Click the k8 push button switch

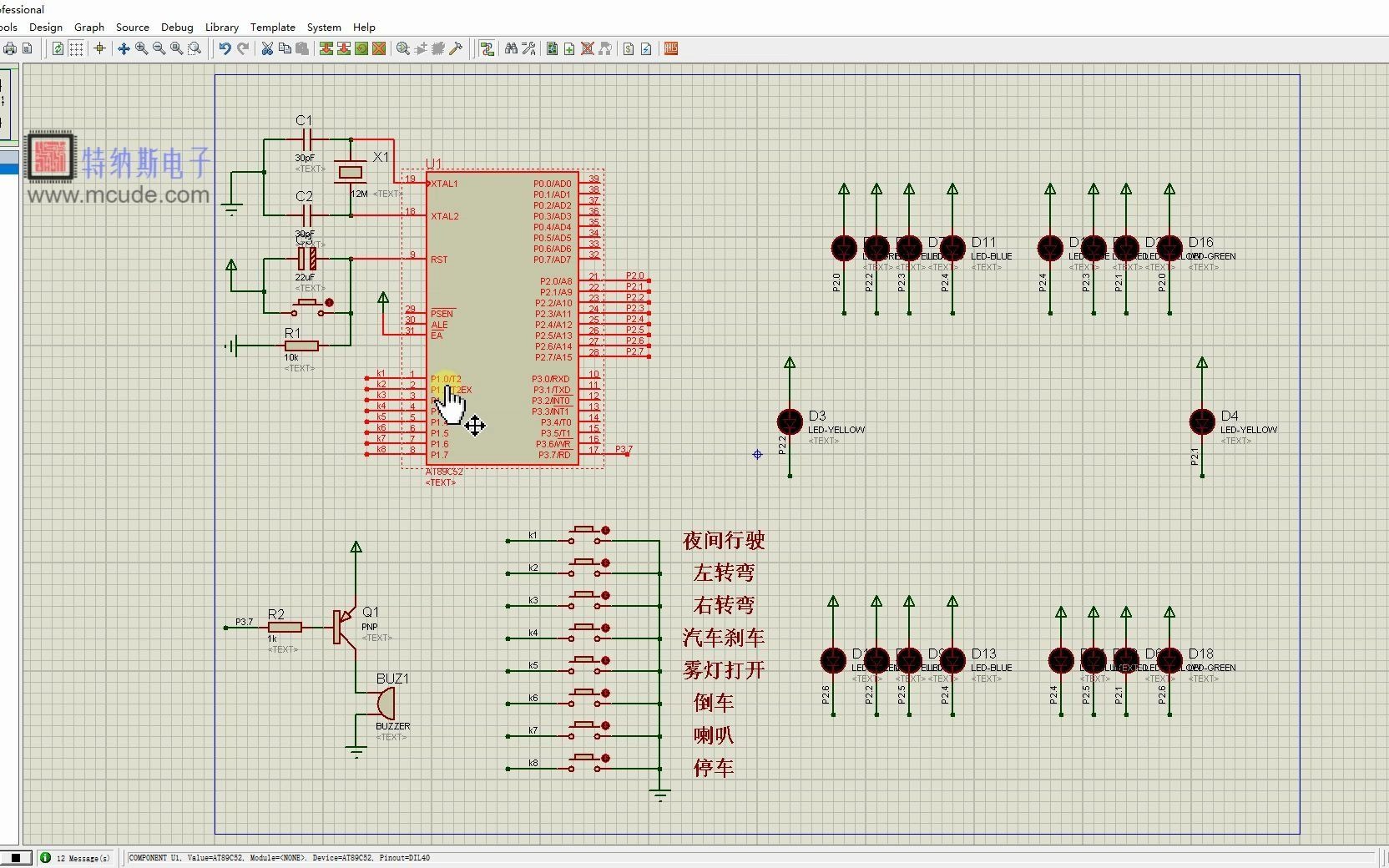pyautogui.click(x=589, y=763)
